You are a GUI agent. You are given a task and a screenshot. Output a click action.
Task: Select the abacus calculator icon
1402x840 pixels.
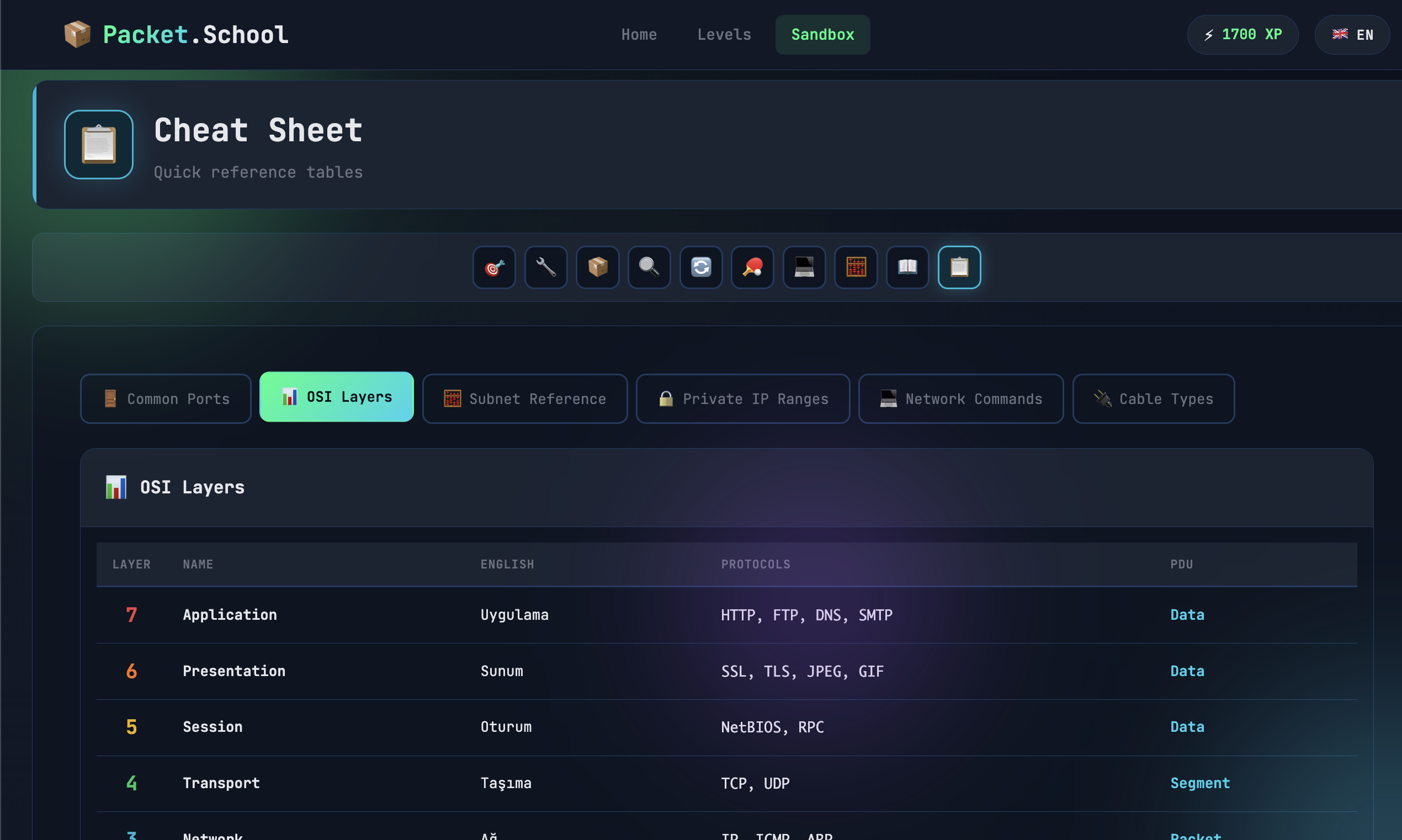point(856,267)
